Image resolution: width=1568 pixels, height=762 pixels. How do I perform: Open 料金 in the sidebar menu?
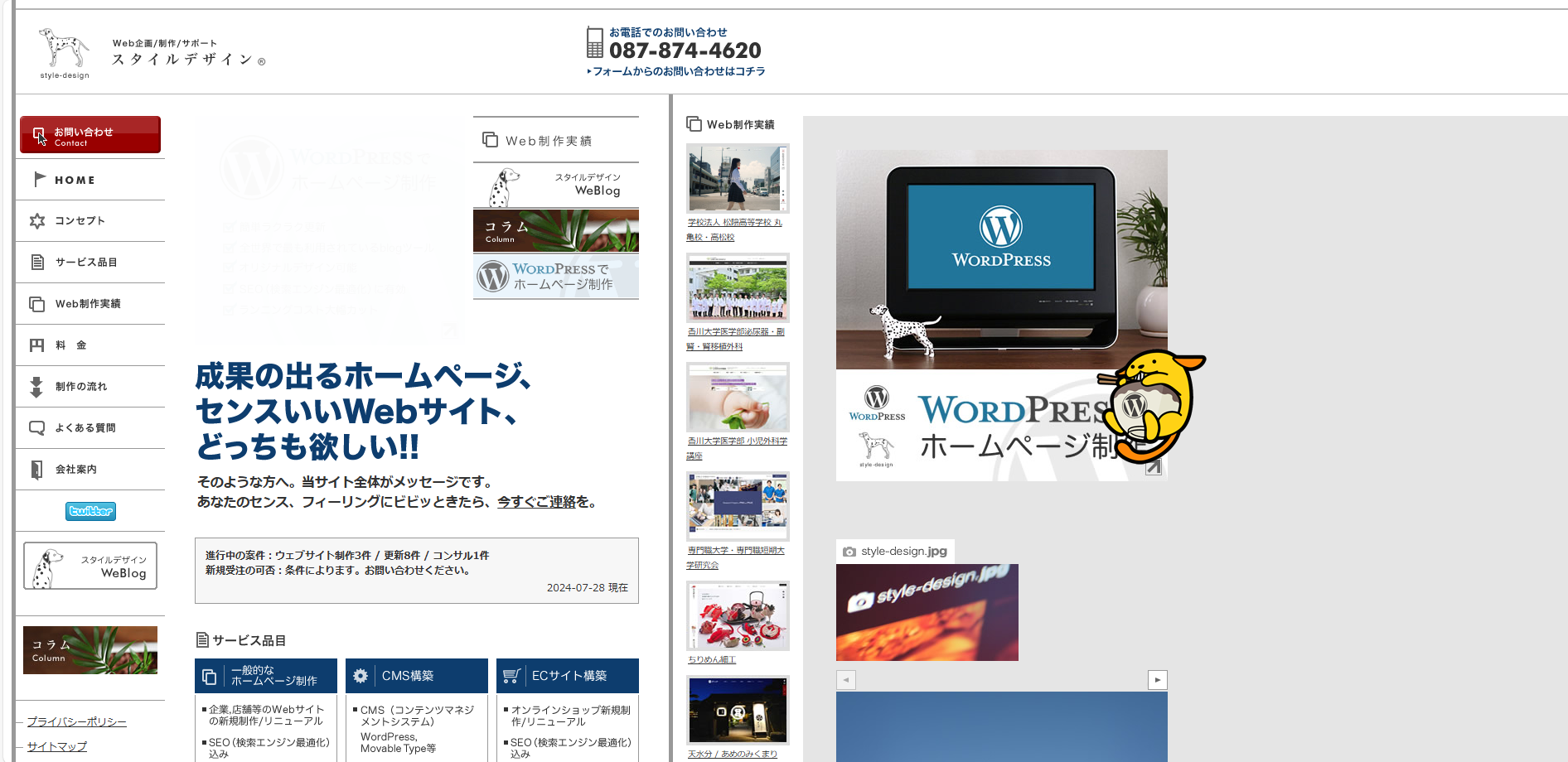90,345
